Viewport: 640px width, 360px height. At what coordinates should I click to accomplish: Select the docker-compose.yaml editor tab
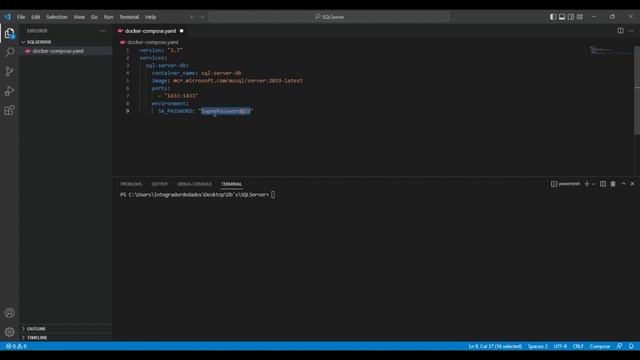[x=150, y=31]
